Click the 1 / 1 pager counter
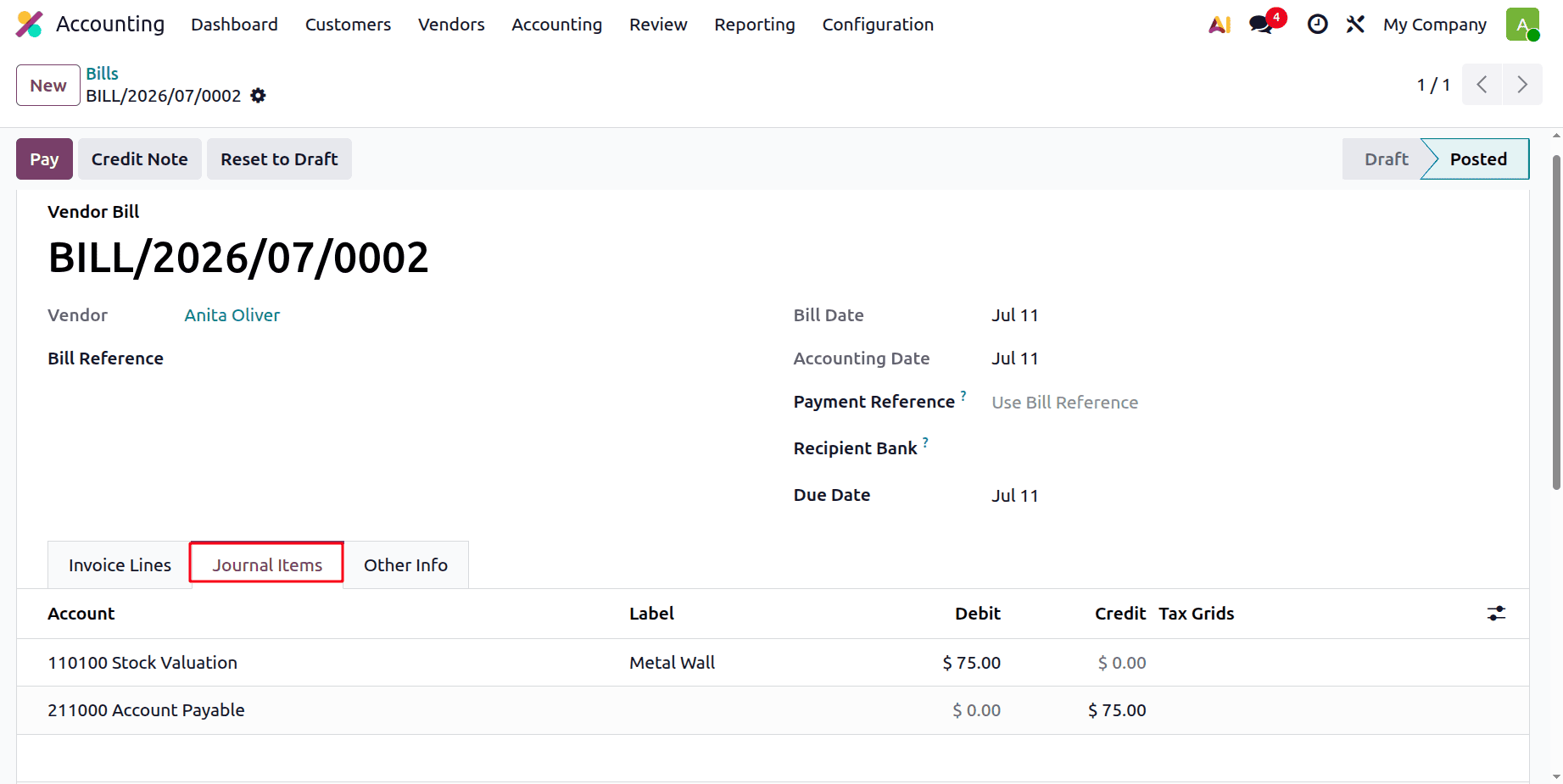Screen dimensions: 1563x784 click(x=1433, y=85)
